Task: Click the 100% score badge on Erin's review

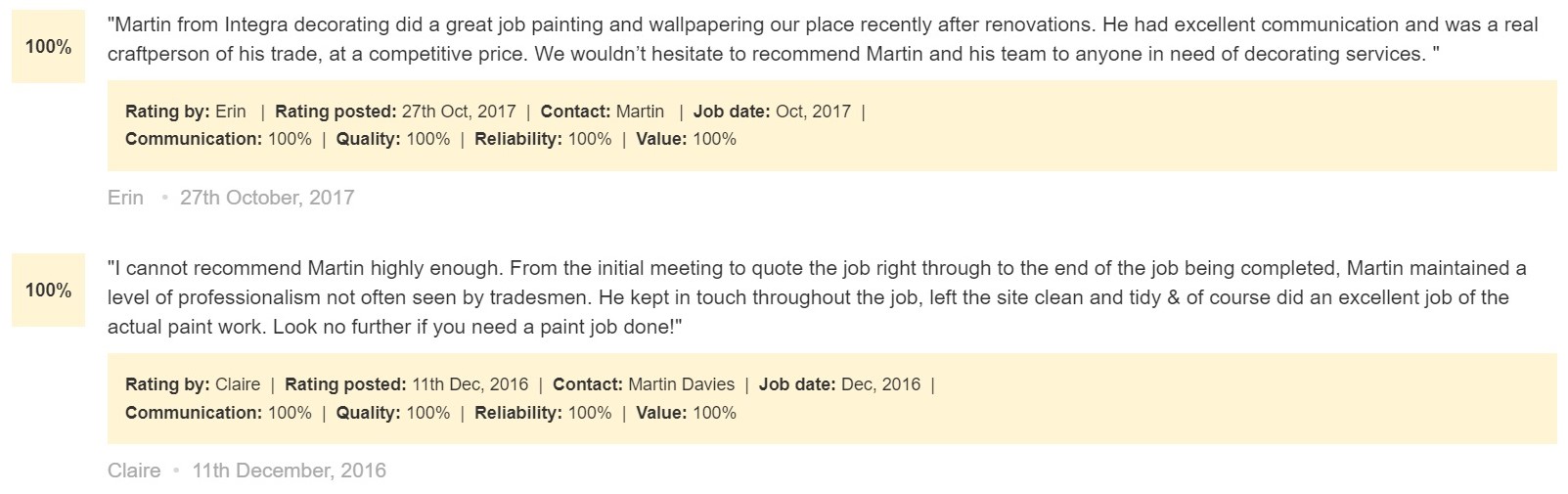Action: 48,47
